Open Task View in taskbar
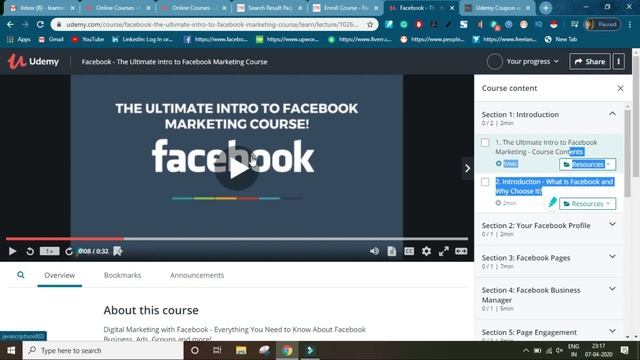This screenshot has width=640, height=360. point(217,351)
